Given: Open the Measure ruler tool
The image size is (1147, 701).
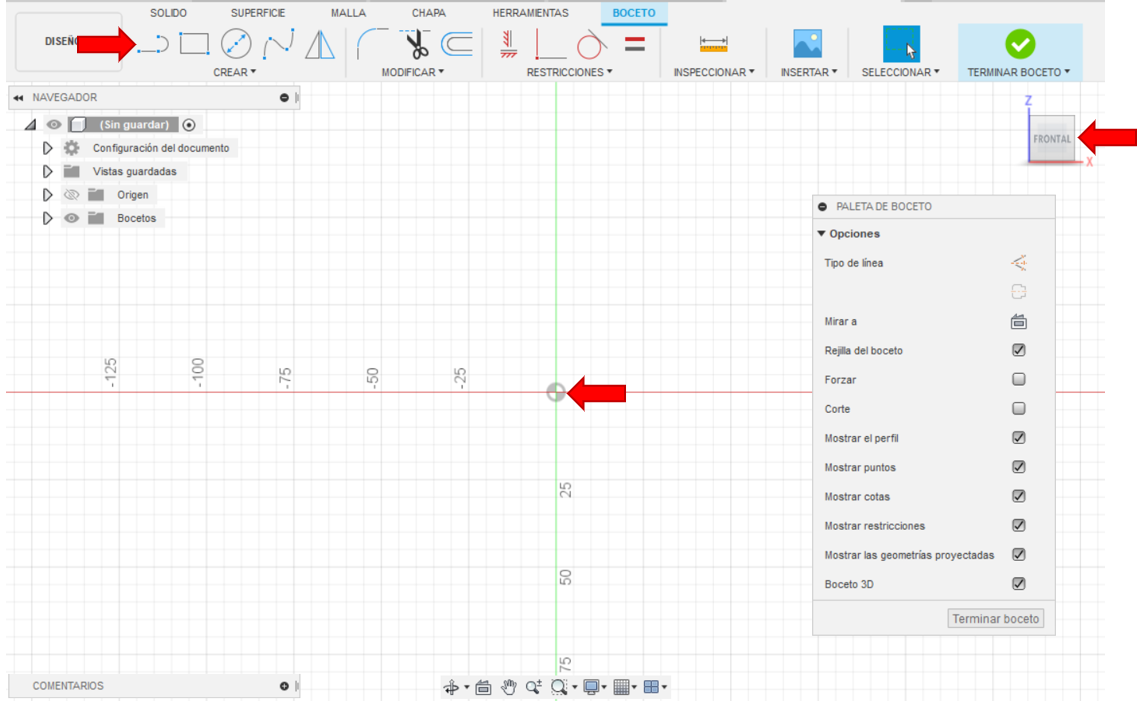Looking at the screenshot, I should [x=713, y=44].
